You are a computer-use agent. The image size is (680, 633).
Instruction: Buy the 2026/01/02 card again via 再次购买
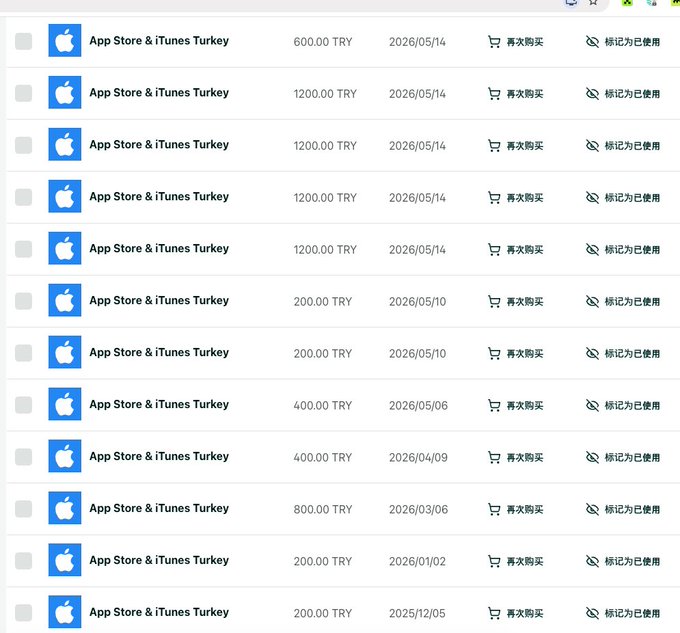point(516,561)
